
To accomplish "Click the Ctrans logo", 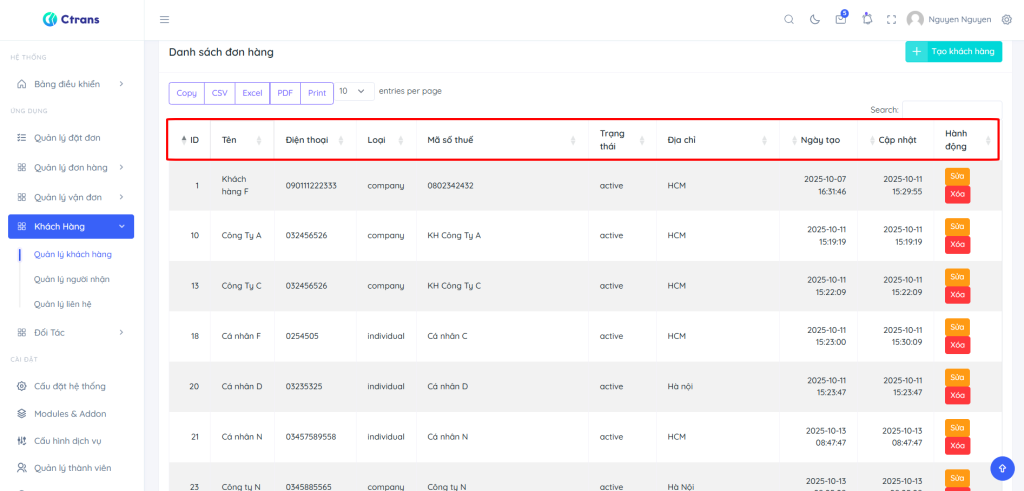I will pyautogui.click(x=71, y=19).
